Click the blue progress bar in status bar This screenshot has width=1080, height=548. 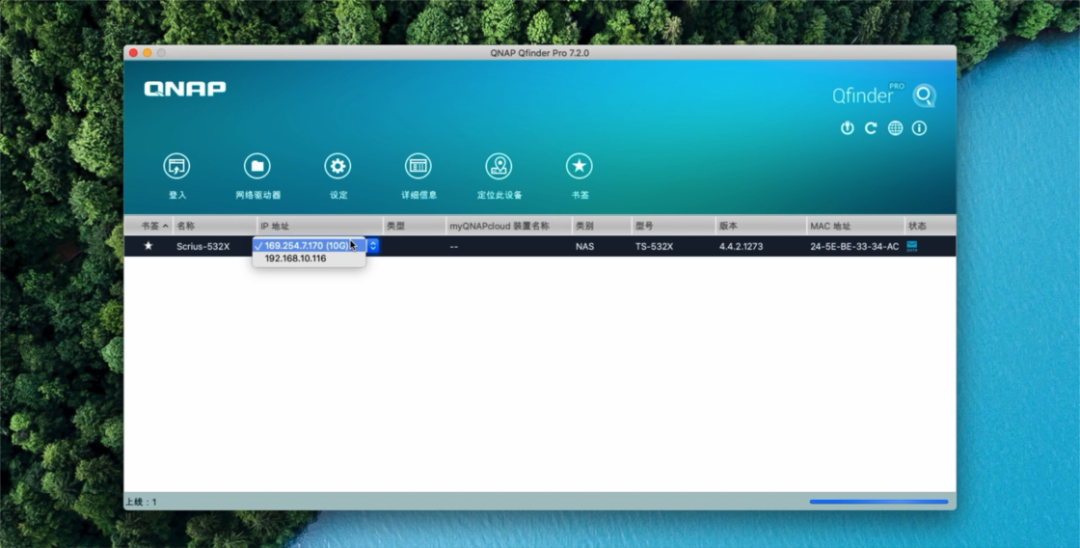(879, 502)
